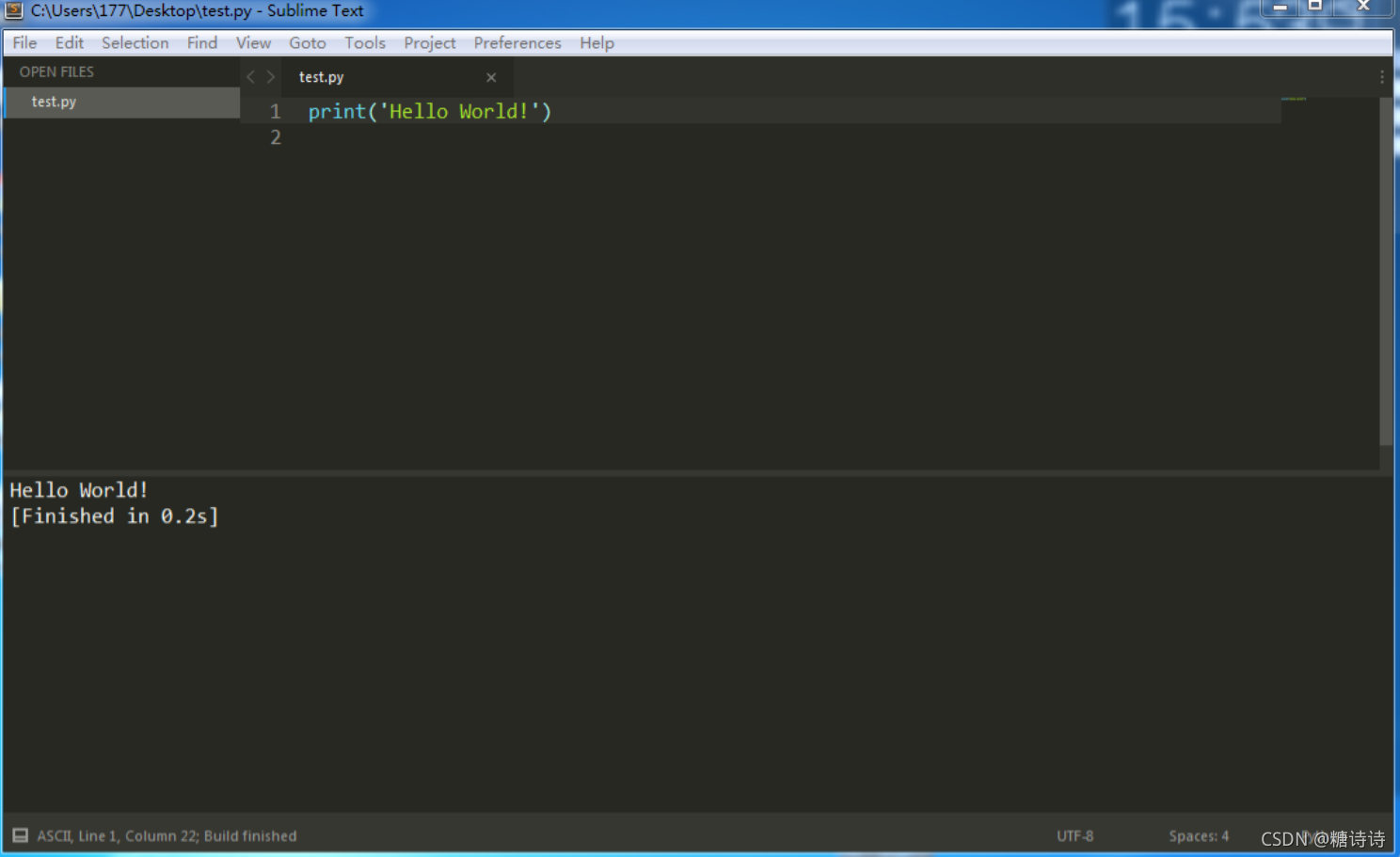
Task: Open the Project menu
Action: 429,42
